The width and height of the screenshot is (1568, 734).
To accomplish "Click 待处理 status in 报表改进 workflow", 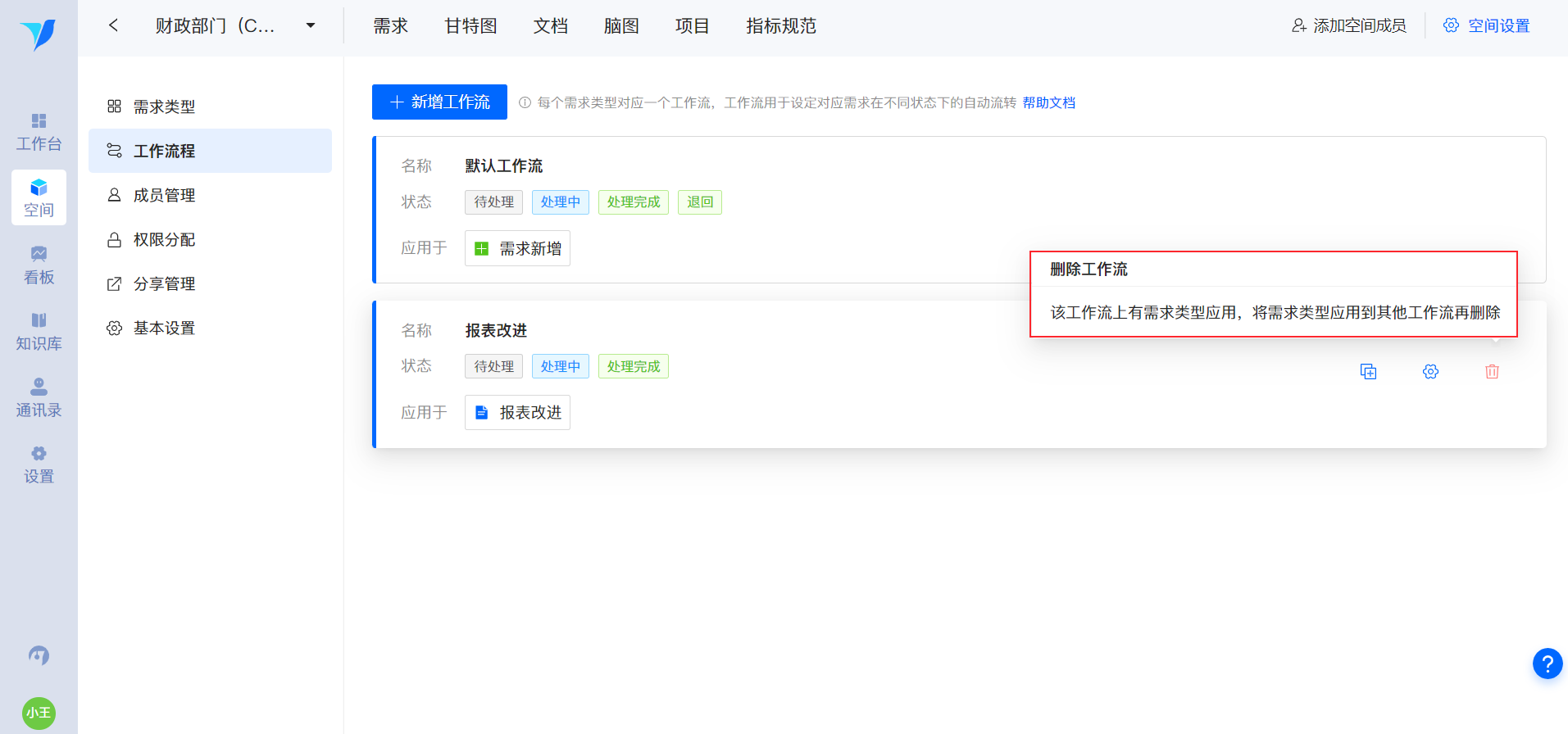I will point(493,366).
